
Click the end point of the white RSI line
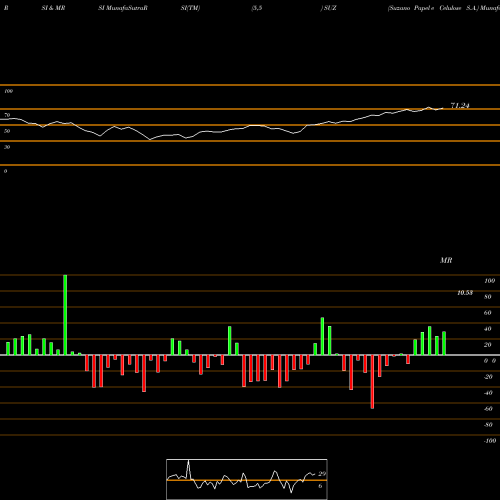point(443,108)
